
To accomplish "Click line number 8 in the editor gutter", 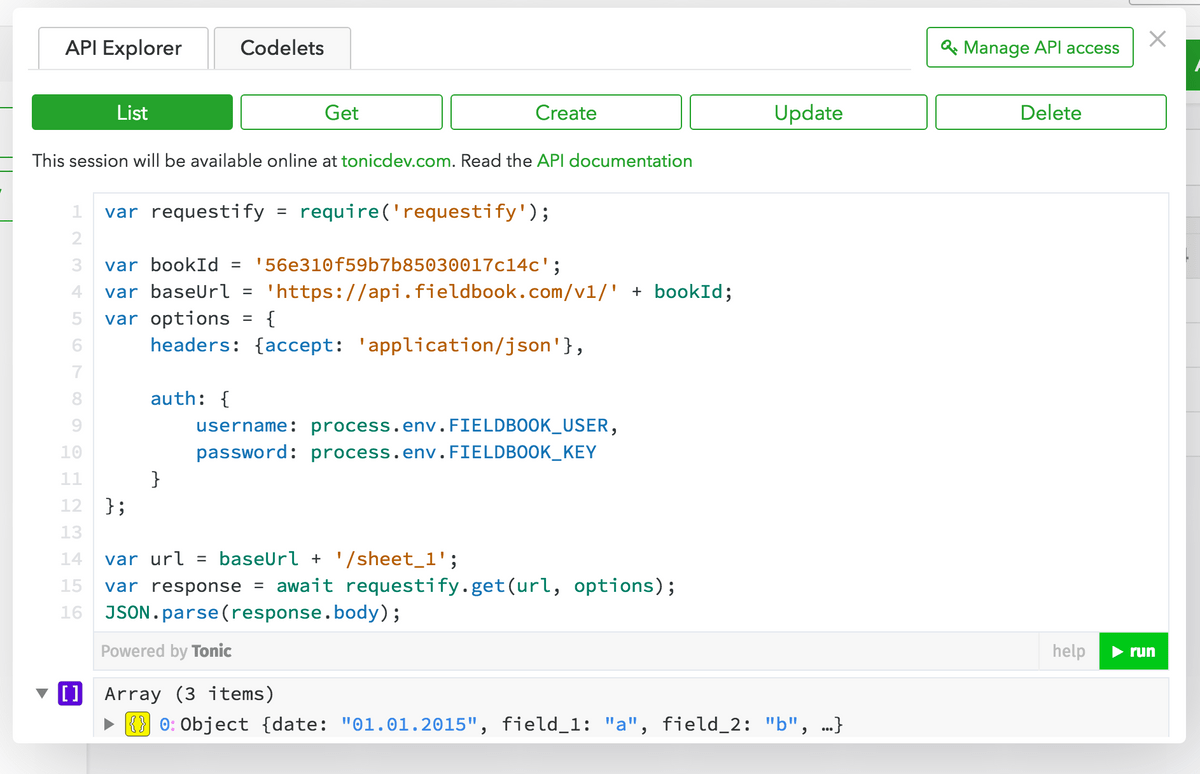I will (x=76, y=398).
